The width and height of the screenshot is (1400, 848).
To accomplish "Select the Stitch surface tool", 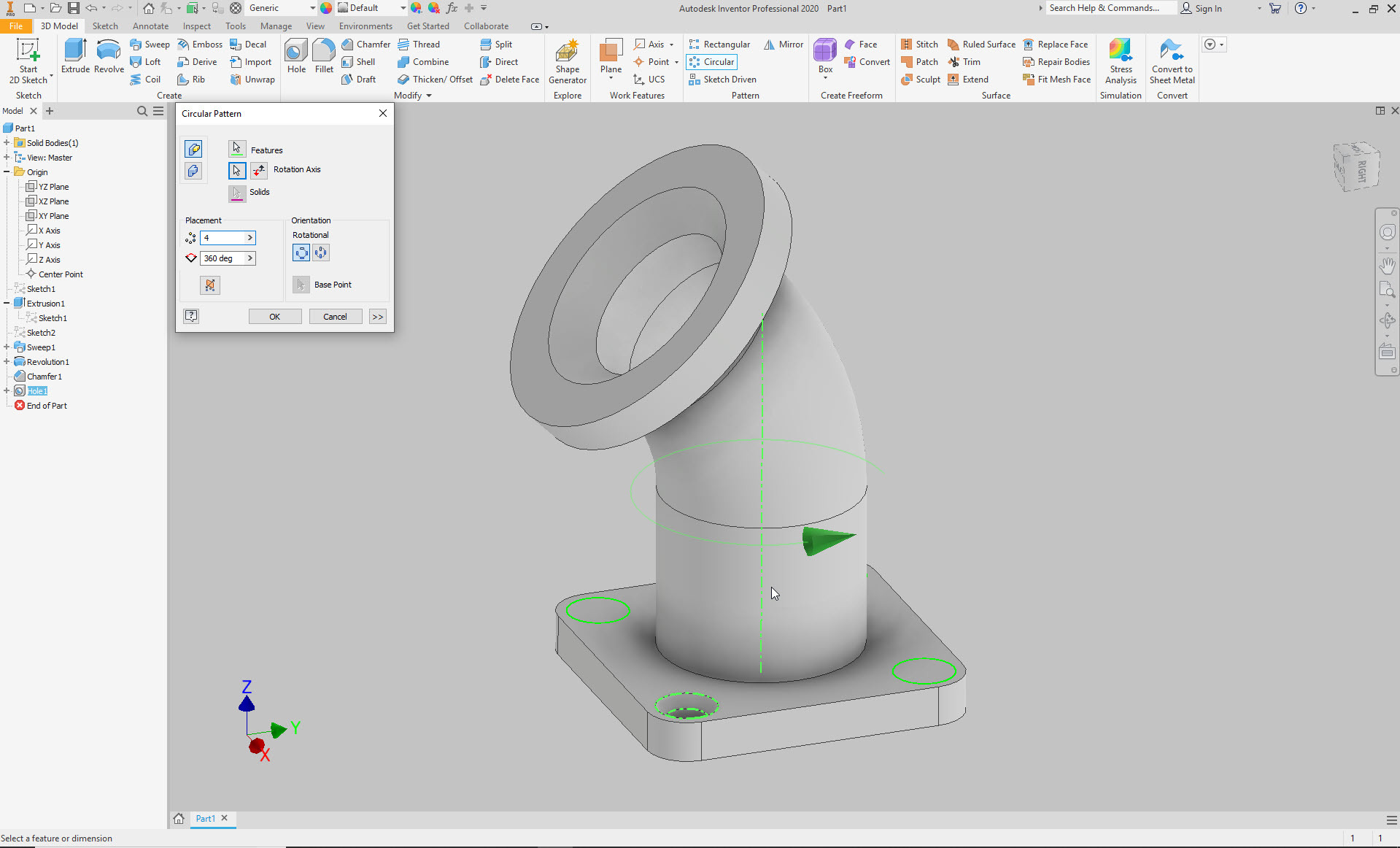I will pyautogui.click(x=919, y=45).
